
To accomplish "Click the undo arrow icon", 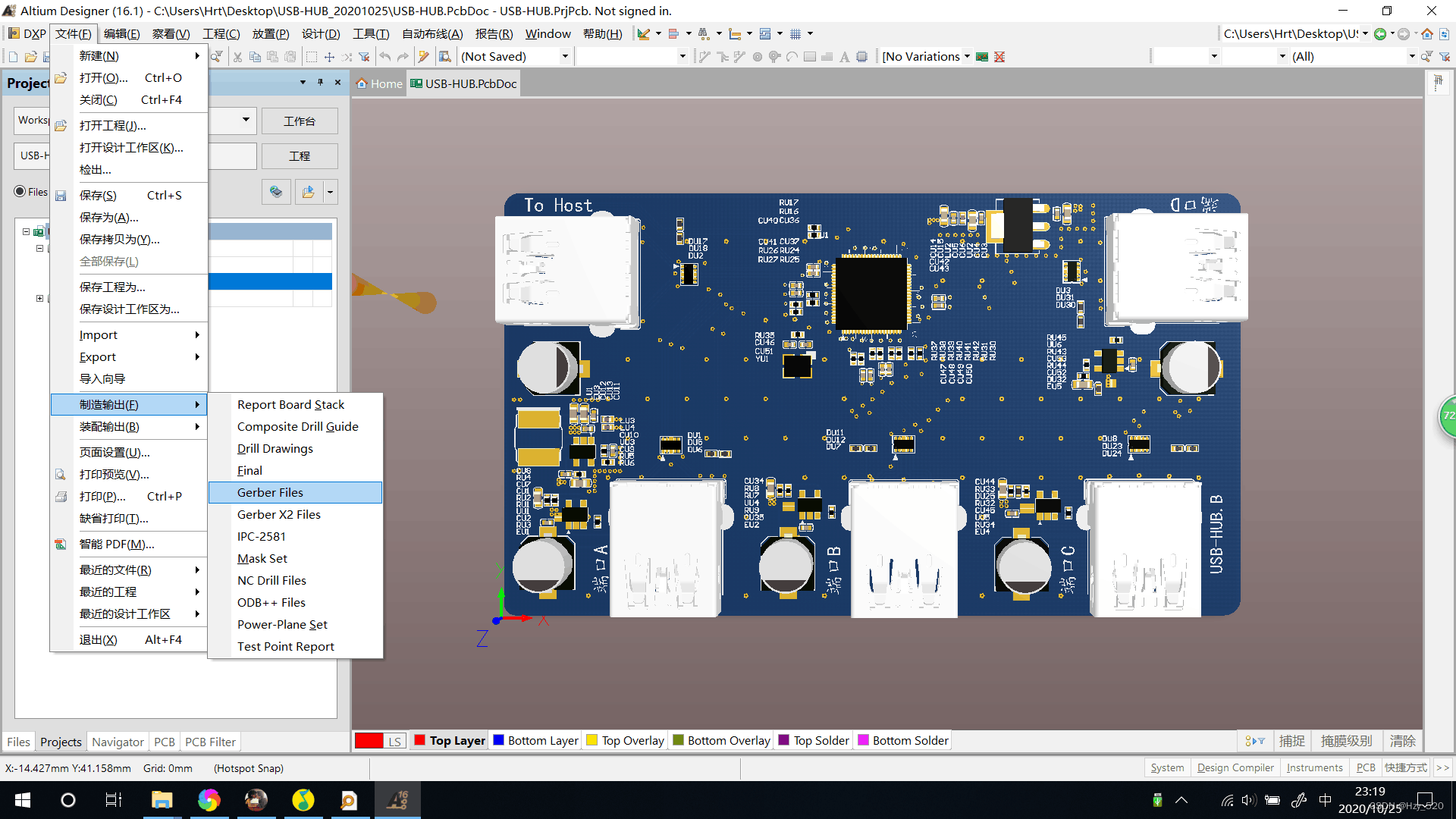I will [385, 57].
